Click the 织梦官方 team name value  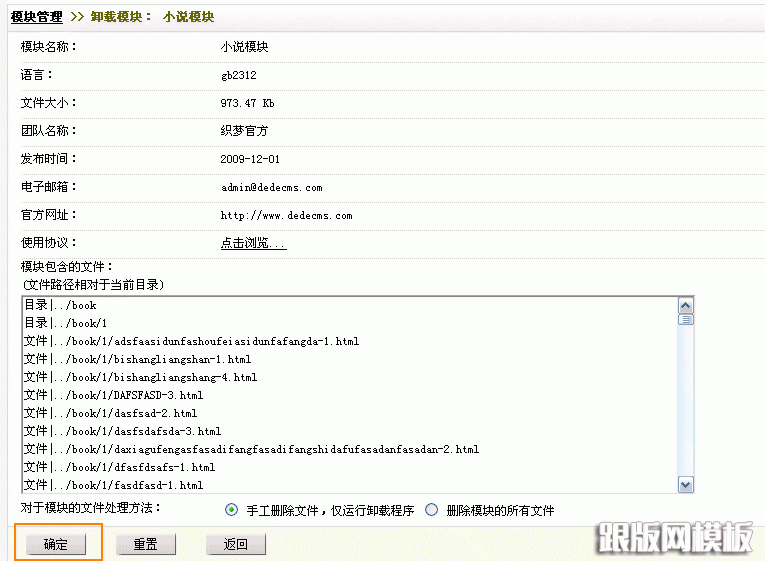pyautogui.click(x=244, y=131)
